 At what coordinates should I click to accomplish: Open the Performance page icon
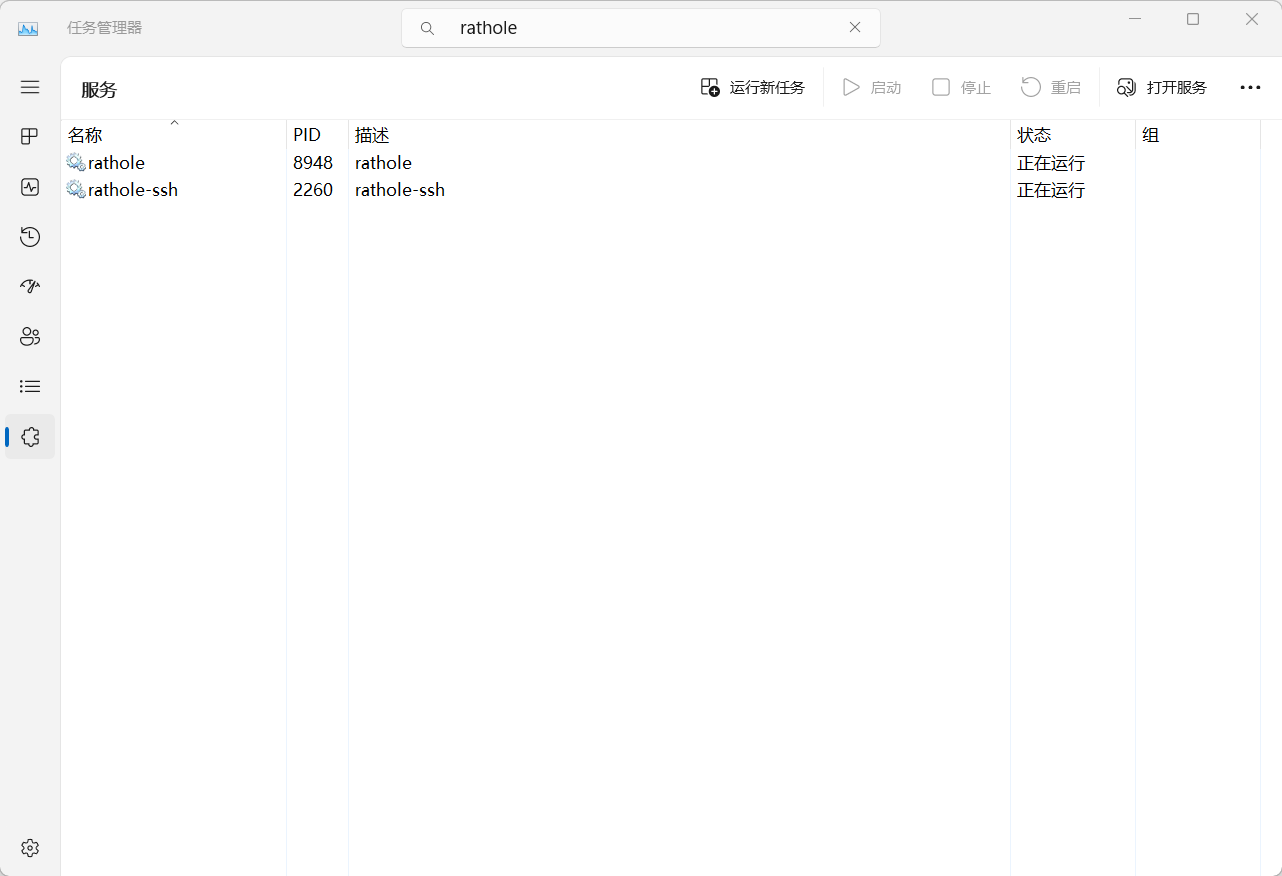tap(30, 186)
